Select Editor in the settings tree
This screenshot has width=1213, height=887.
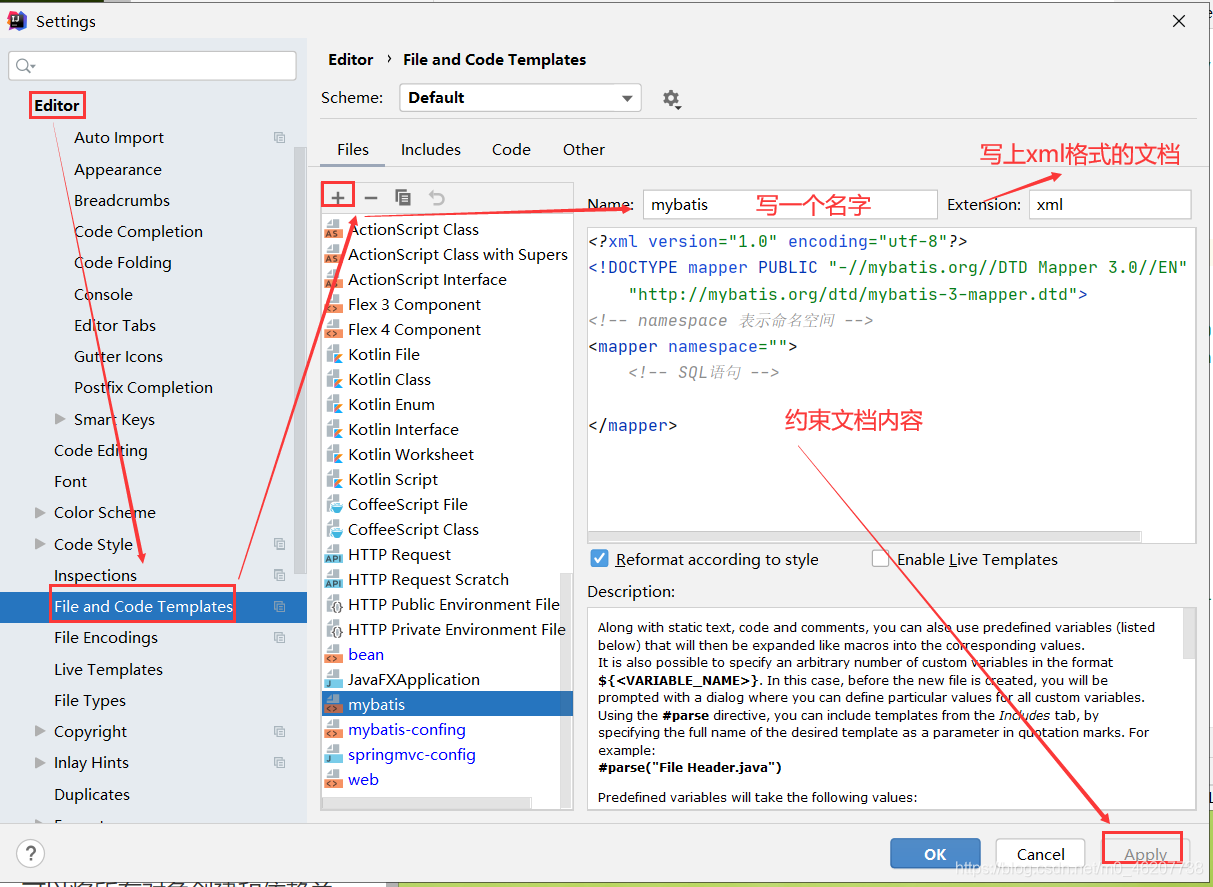[57, 105]
